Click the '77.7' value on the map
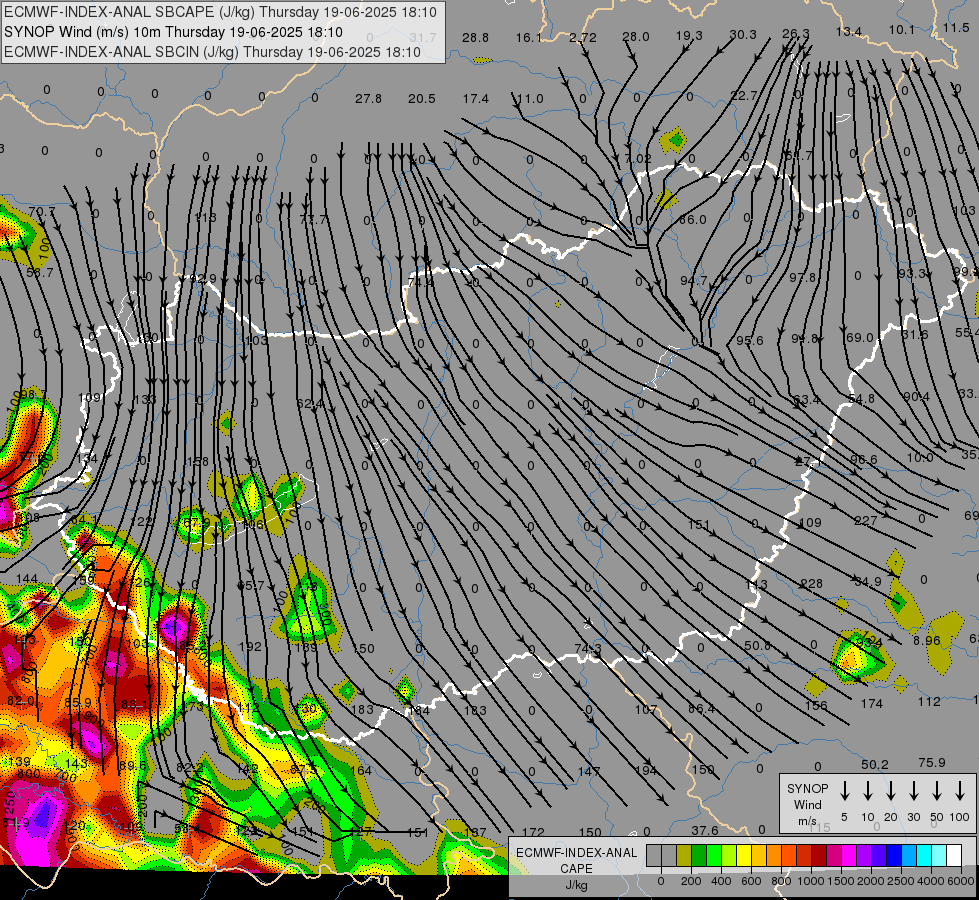Image resolution: width=979 pixels, height=900 pixels. 313,219
